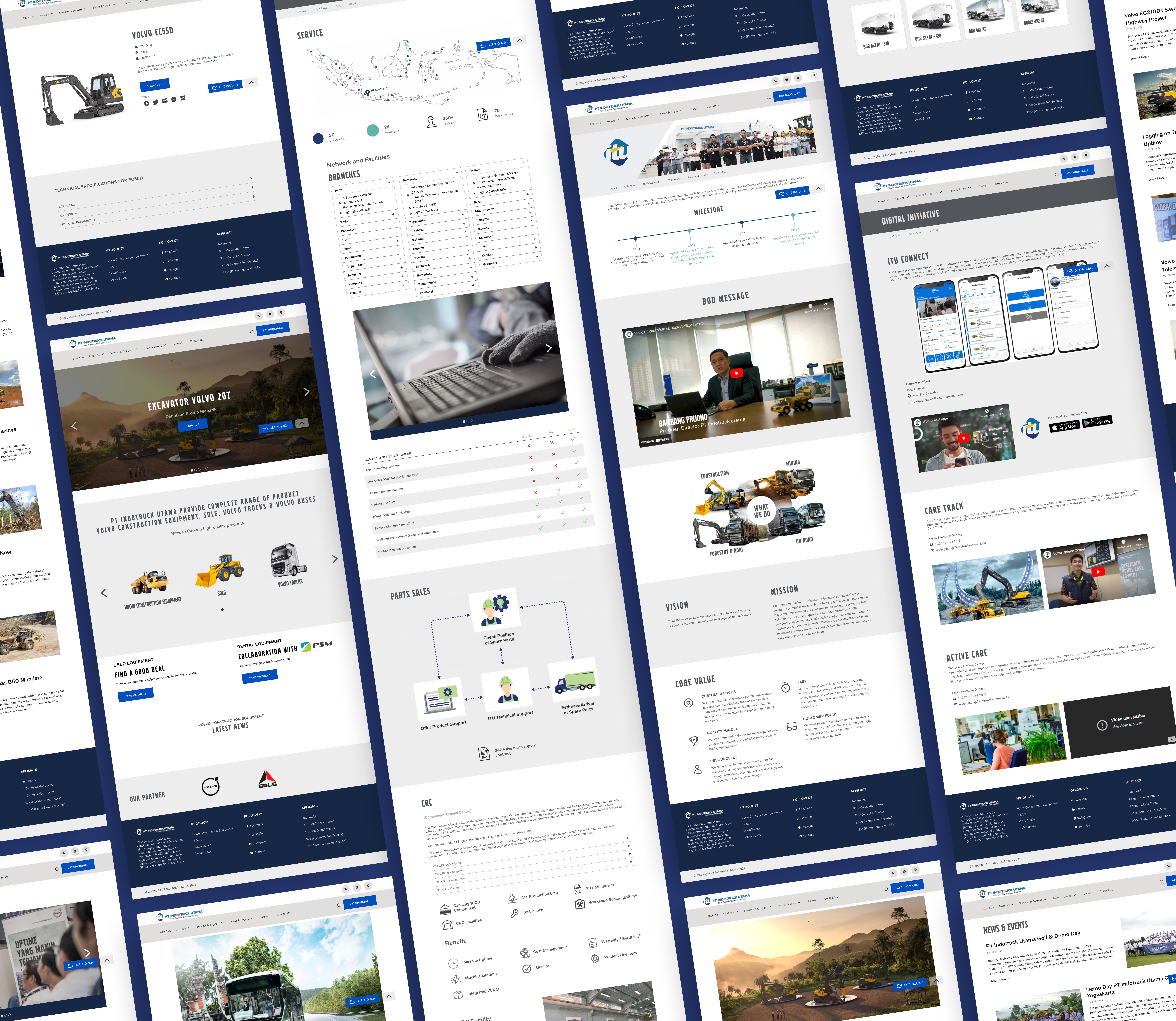
Task: Click TAKE ME THERE under Collaboration with PSM
Action: (260, 676)
